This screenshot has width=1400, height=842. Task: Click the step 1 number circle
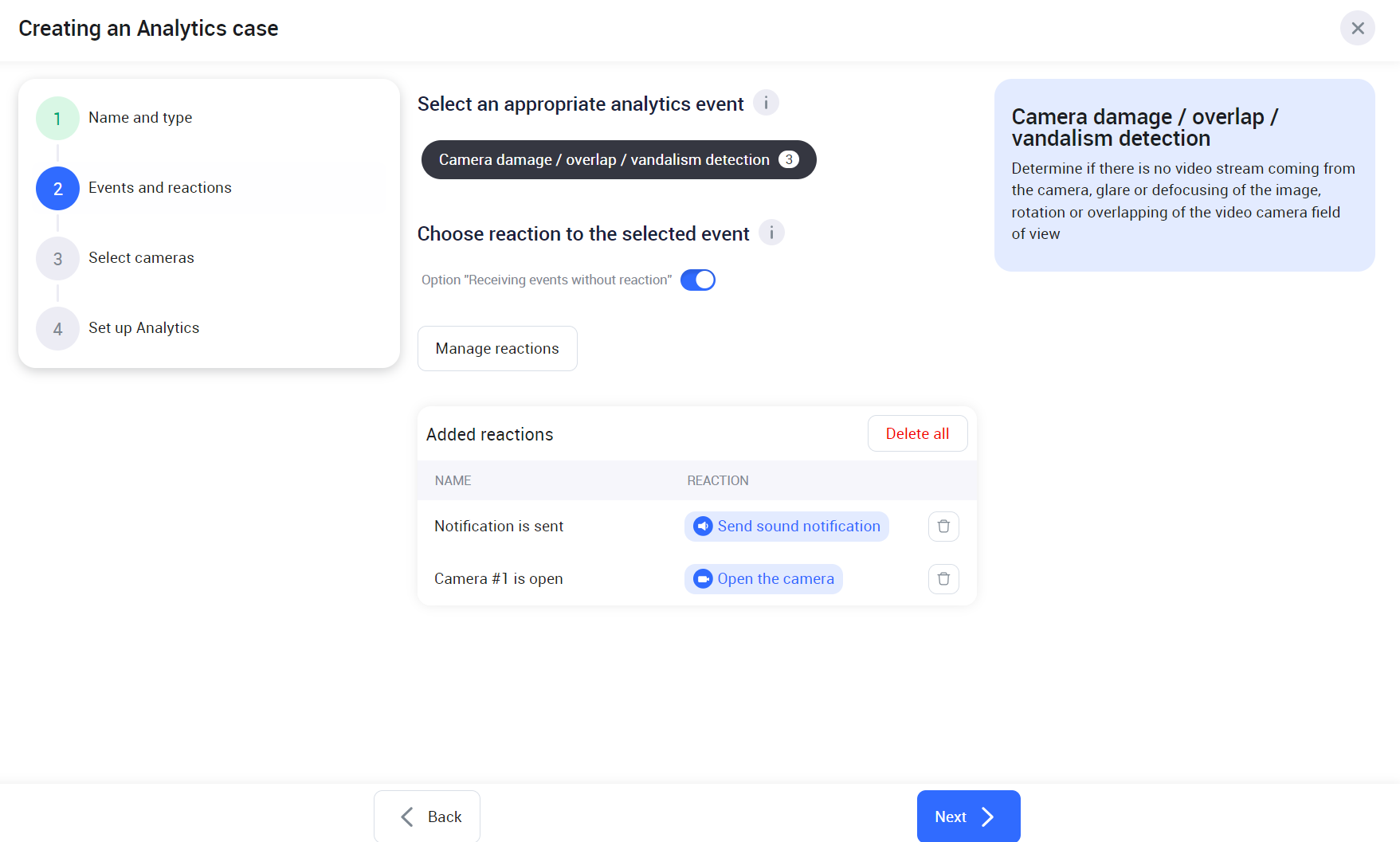(57, 119)
